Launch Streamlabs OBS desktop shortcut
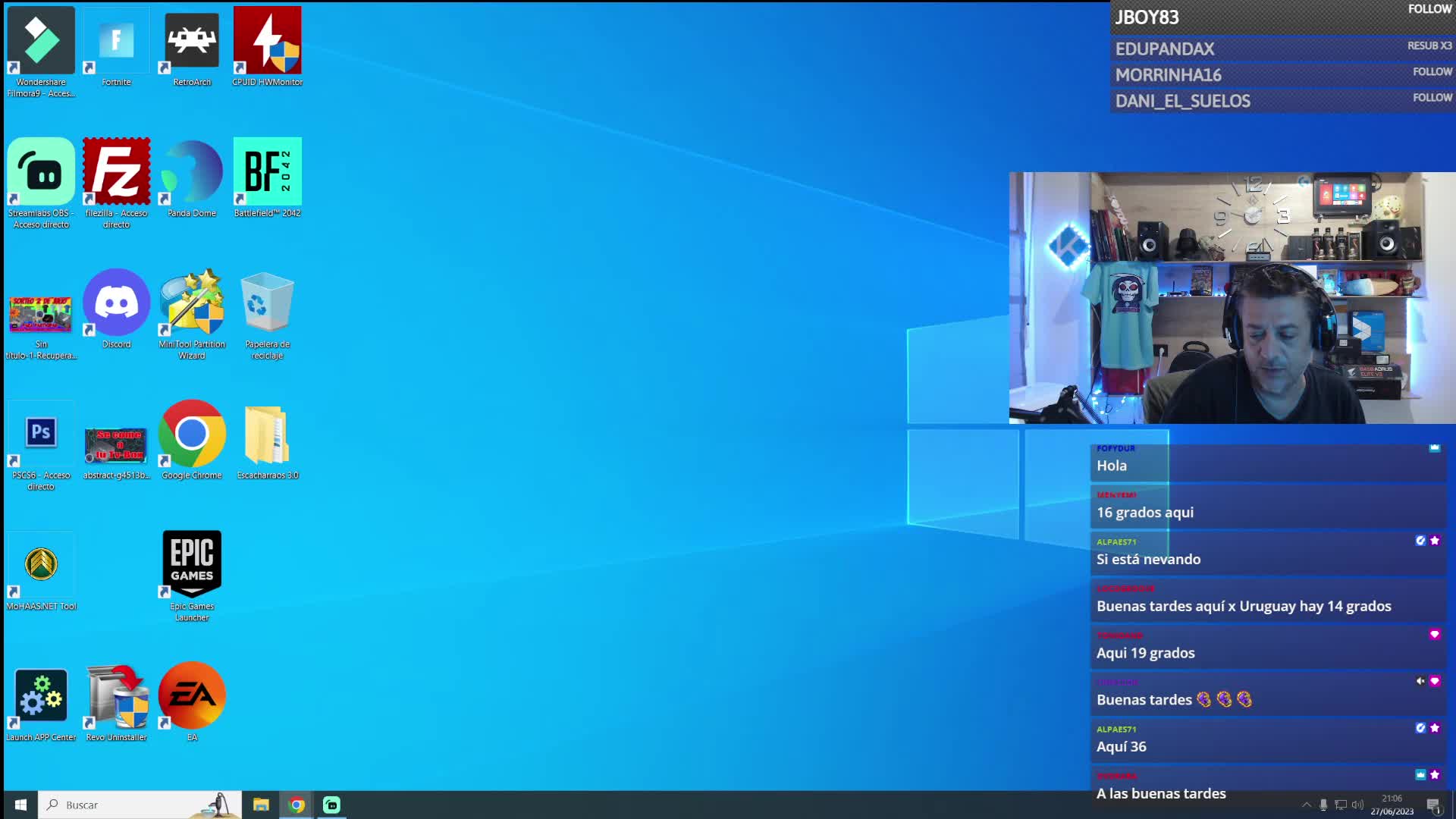Screen dimensions: 1456x819 pos(41,183)
